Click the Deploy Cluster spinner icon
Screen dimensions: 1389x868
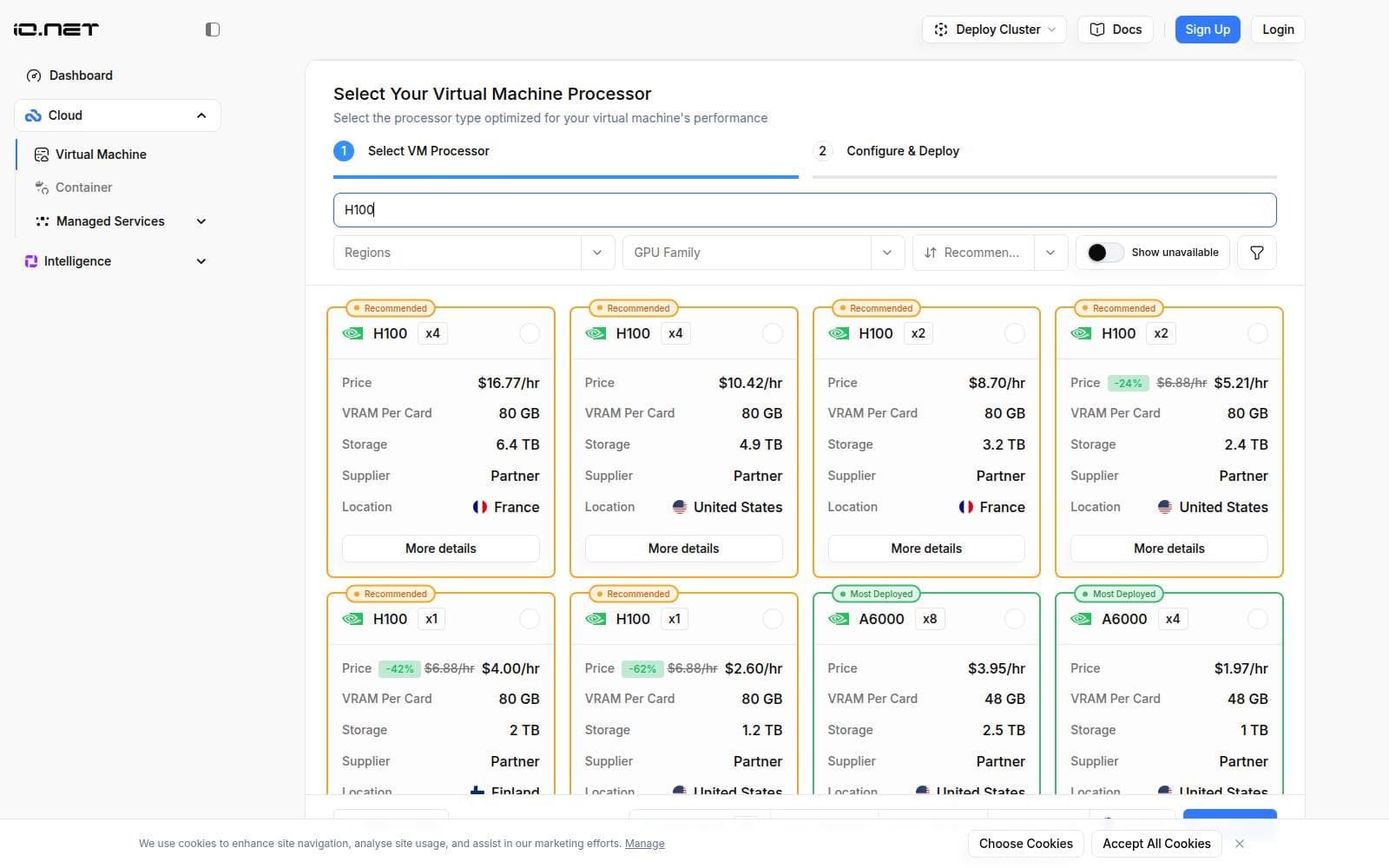click(940, 30)
